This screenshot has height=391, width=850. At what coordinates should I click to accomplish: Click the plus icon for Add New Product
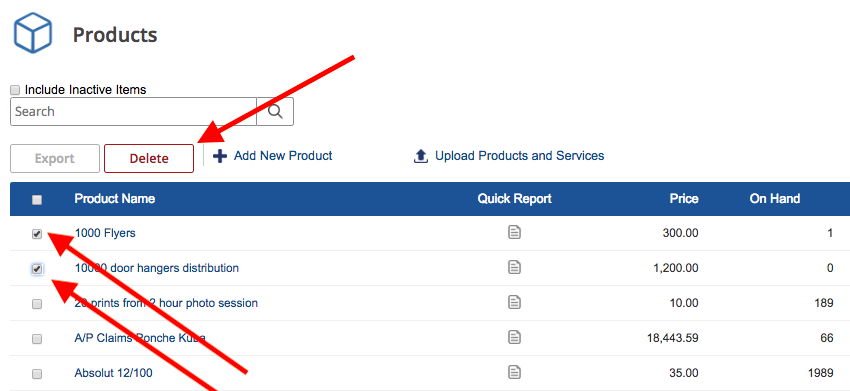coord(220,156)
